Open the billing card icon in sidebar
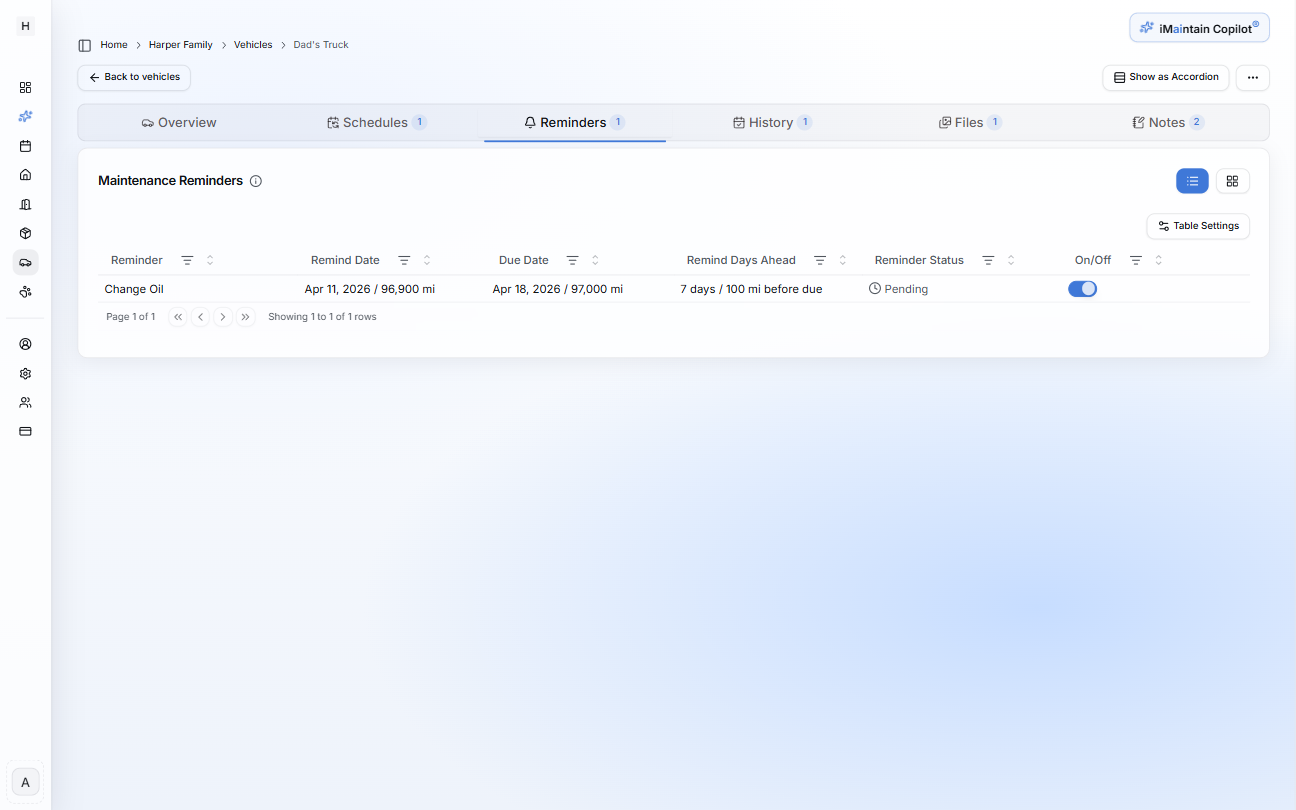 [x=25, y=431]
